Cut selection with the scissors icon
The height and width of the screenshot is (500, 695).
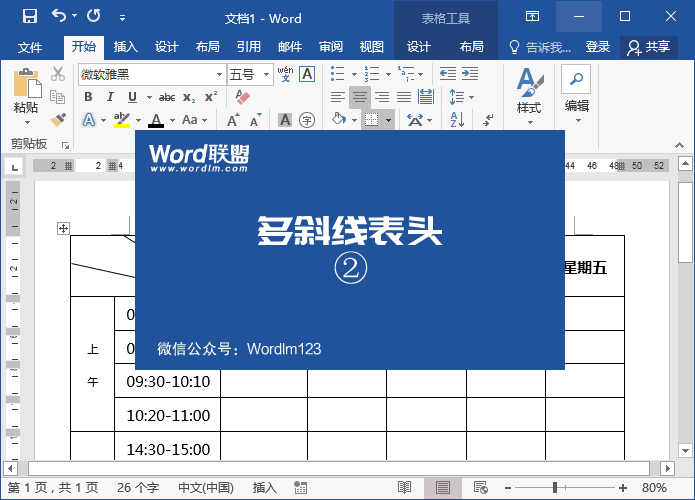pyautogui.click(x=58, y=74)
